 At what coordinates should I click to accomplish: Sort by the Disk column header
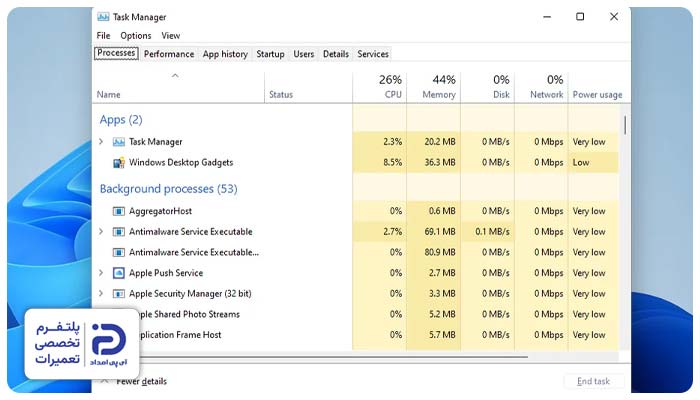click(488, 87)
